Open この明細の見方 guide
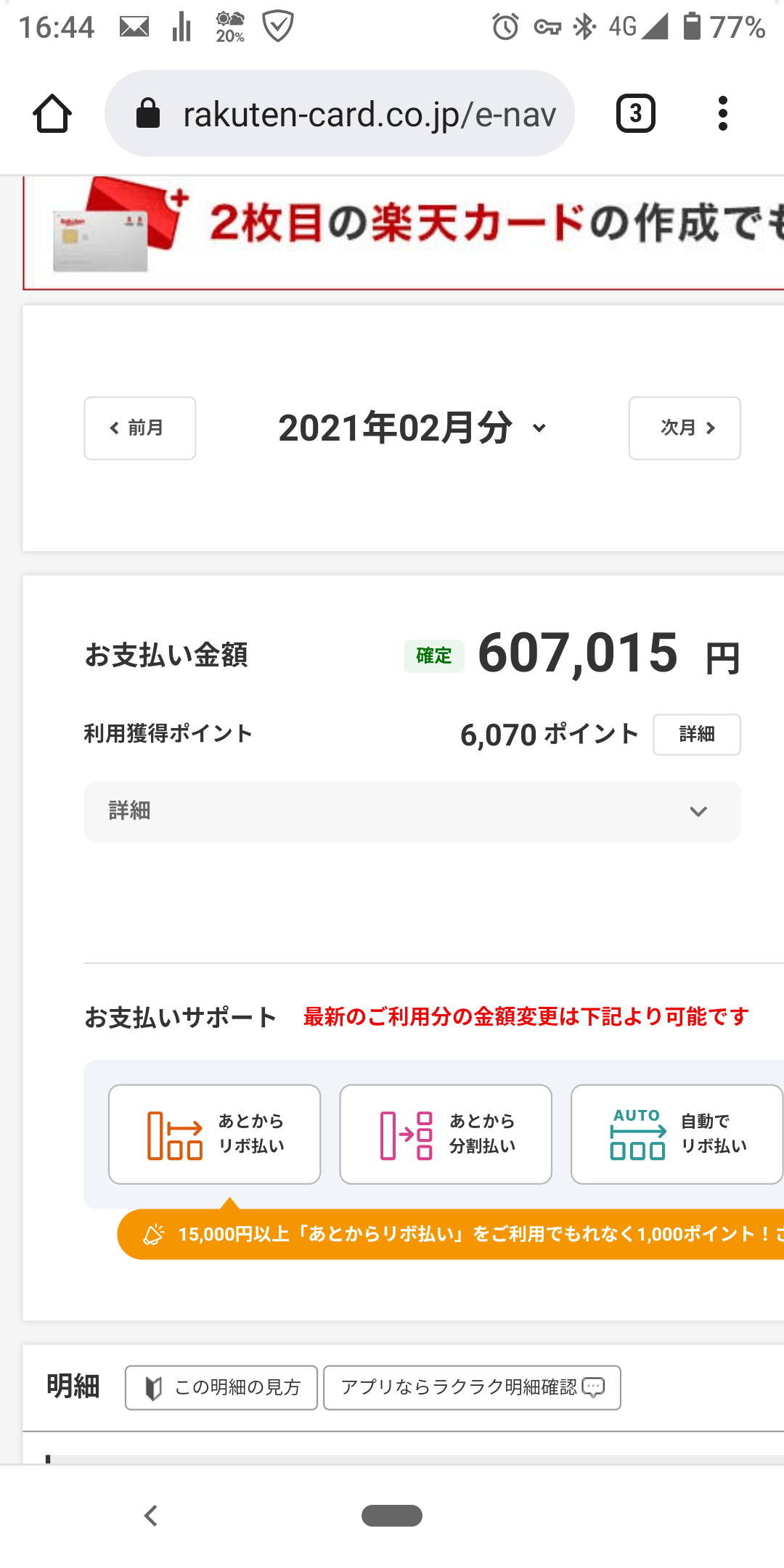The image size is (784, 1568). (x=221, y=1387)
